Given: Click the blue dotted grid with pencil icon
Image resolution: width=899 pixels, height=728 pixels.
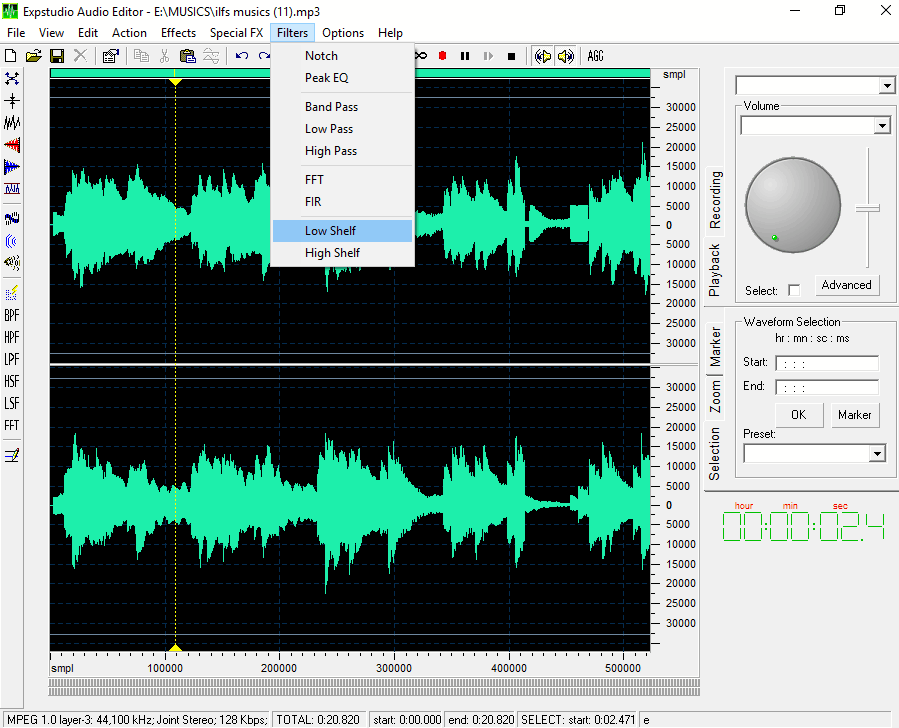Looking at the screenshot, I should (x=12, y=293).
